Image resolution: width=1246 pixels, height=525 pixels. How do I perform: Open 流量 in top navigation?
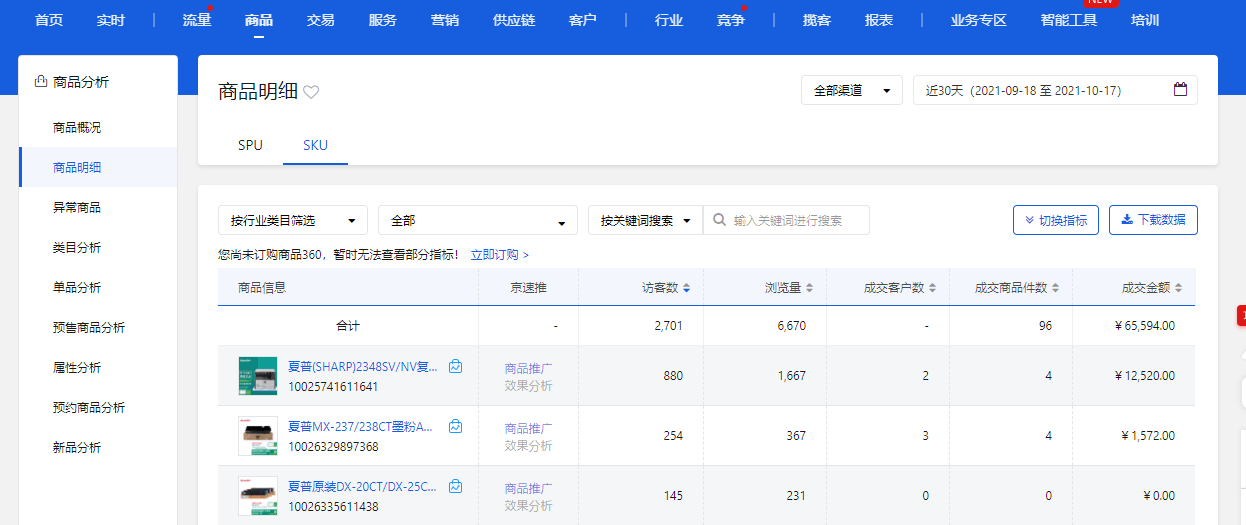[x=197, y=20]
